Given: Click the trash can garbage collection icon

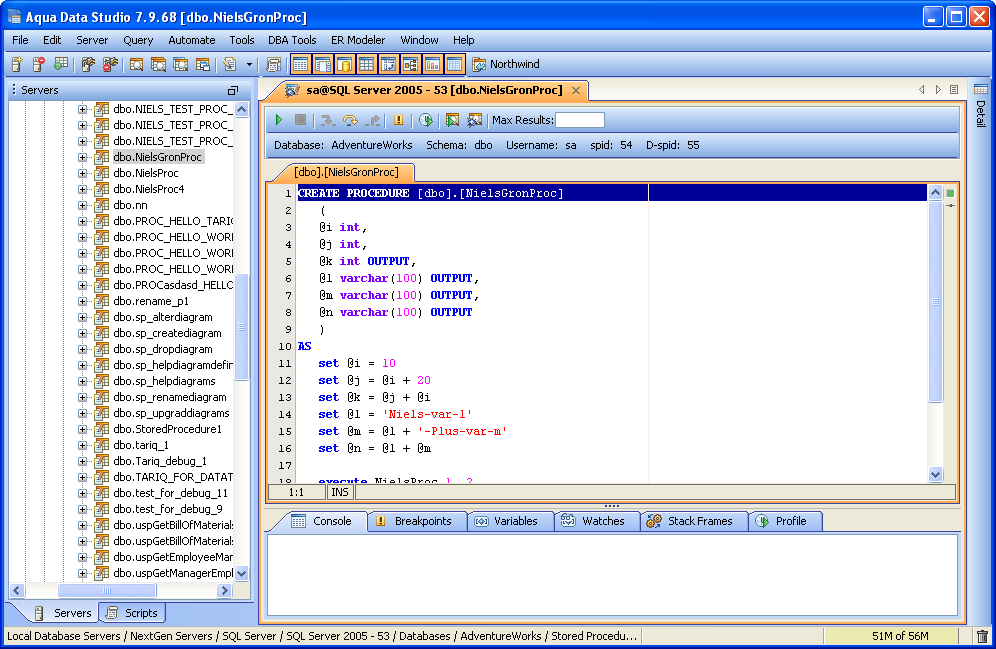Looking at the screenshot, I should pos(982,636).
